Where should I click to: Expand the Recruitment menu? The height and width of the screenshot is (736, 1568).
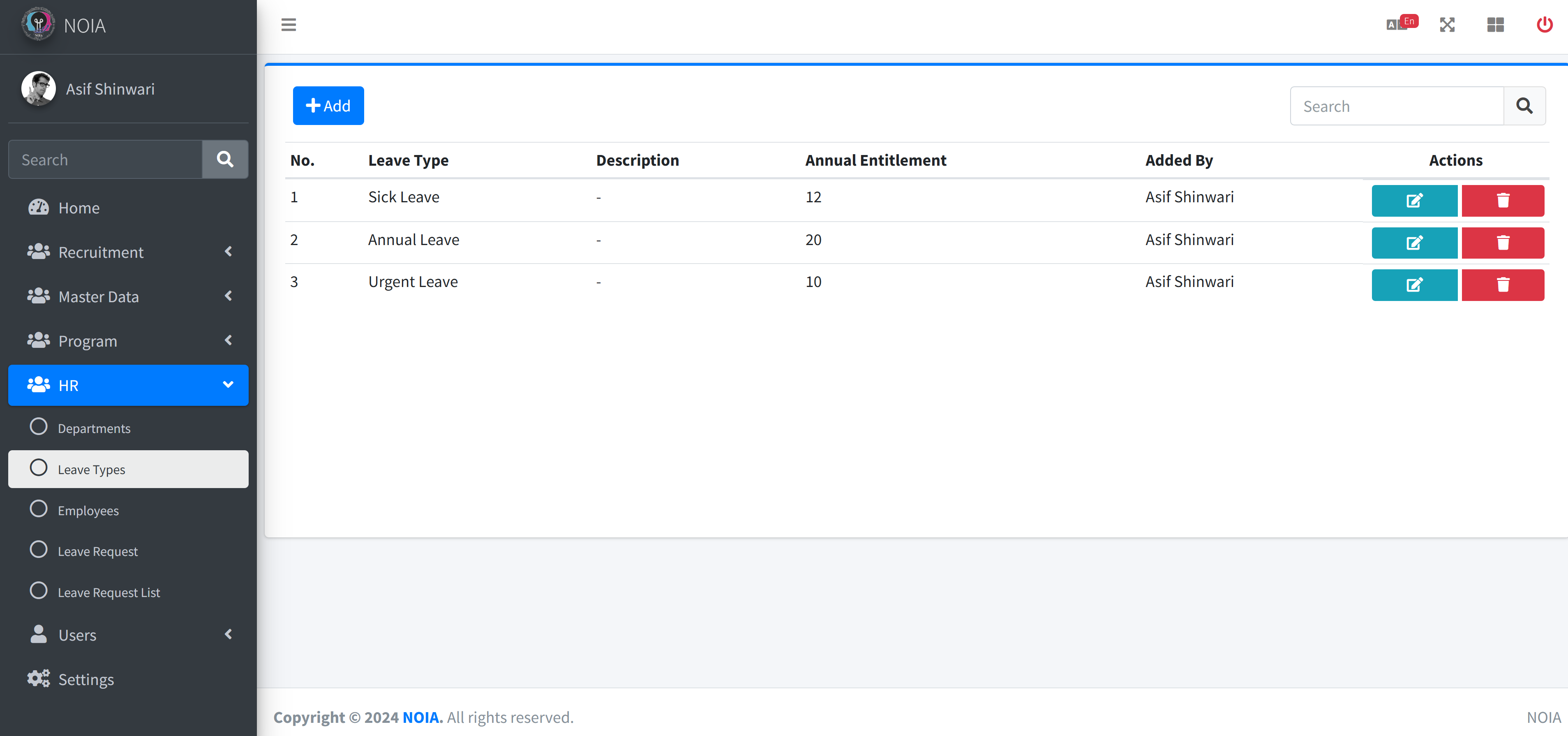[128, 252]
